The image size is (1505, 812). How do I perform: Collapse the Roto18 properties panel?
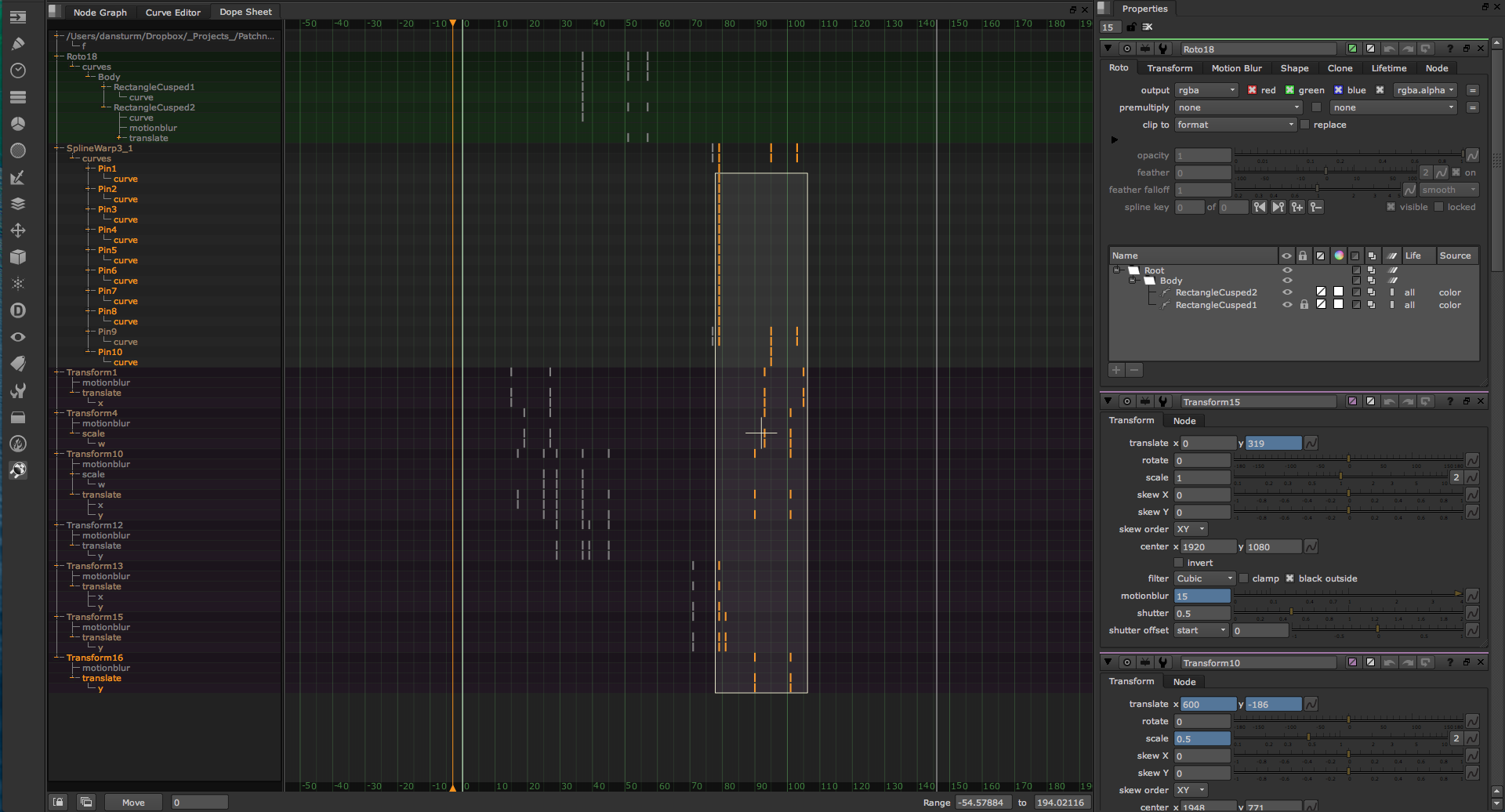(x=1108, y=49)
